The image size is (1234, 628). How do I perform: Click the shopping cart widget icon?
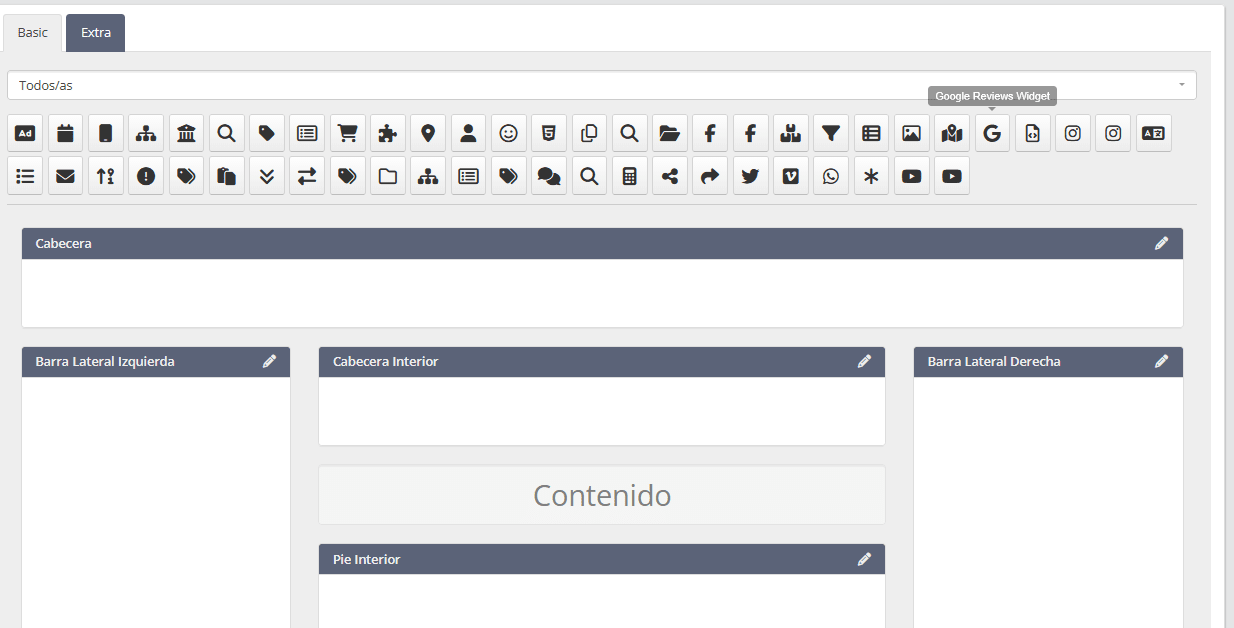click(347, 132)
